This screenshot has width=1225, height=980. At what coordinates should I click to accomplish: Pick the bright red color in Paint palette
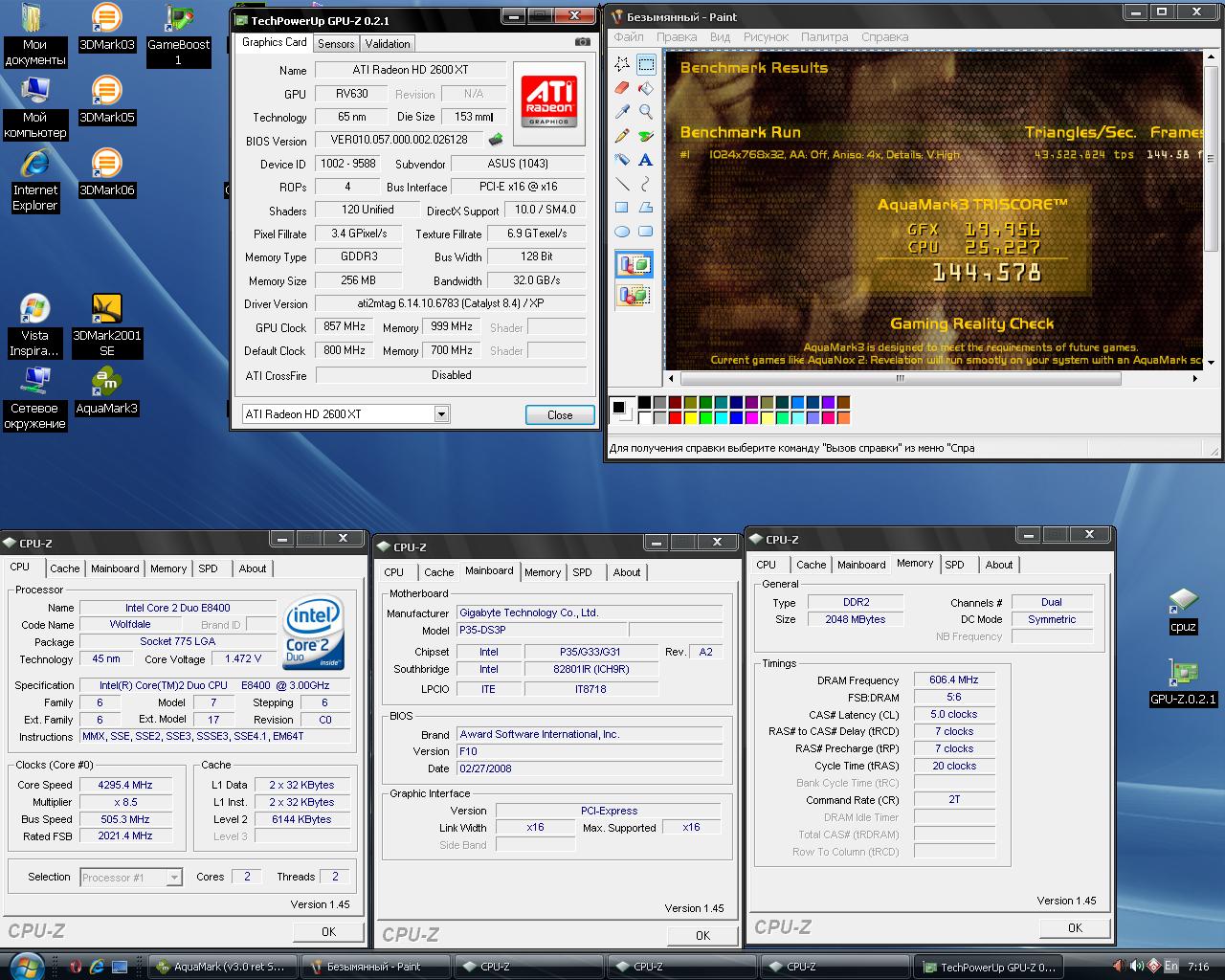click(675, 417)
